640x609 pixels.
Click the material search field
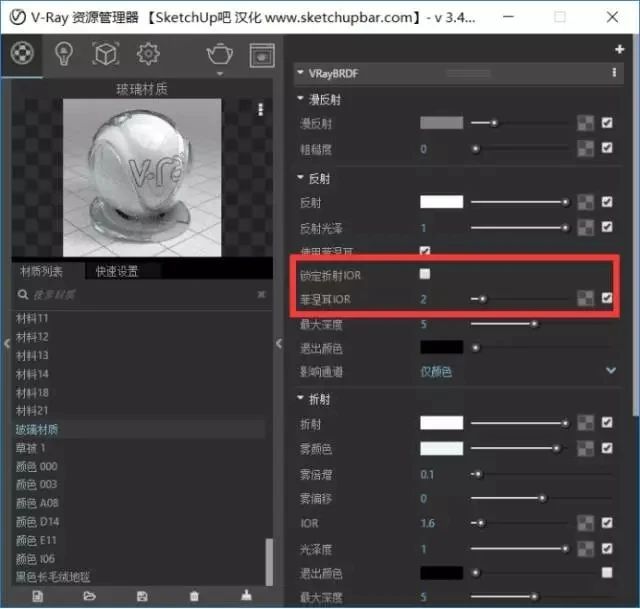pyautogui.click(x=144, y=294)
